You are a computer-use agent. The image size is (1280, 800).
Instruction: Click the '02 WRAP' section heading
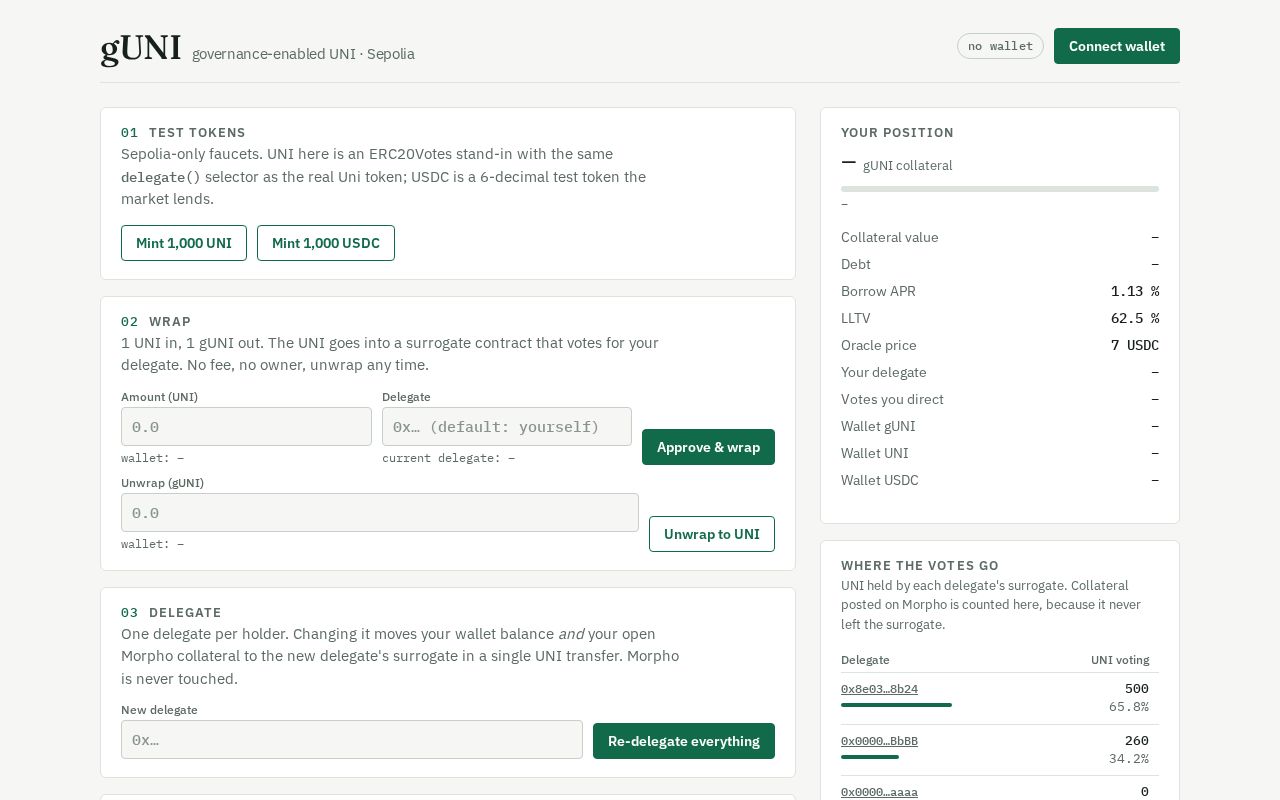click(x=156, y=321)
